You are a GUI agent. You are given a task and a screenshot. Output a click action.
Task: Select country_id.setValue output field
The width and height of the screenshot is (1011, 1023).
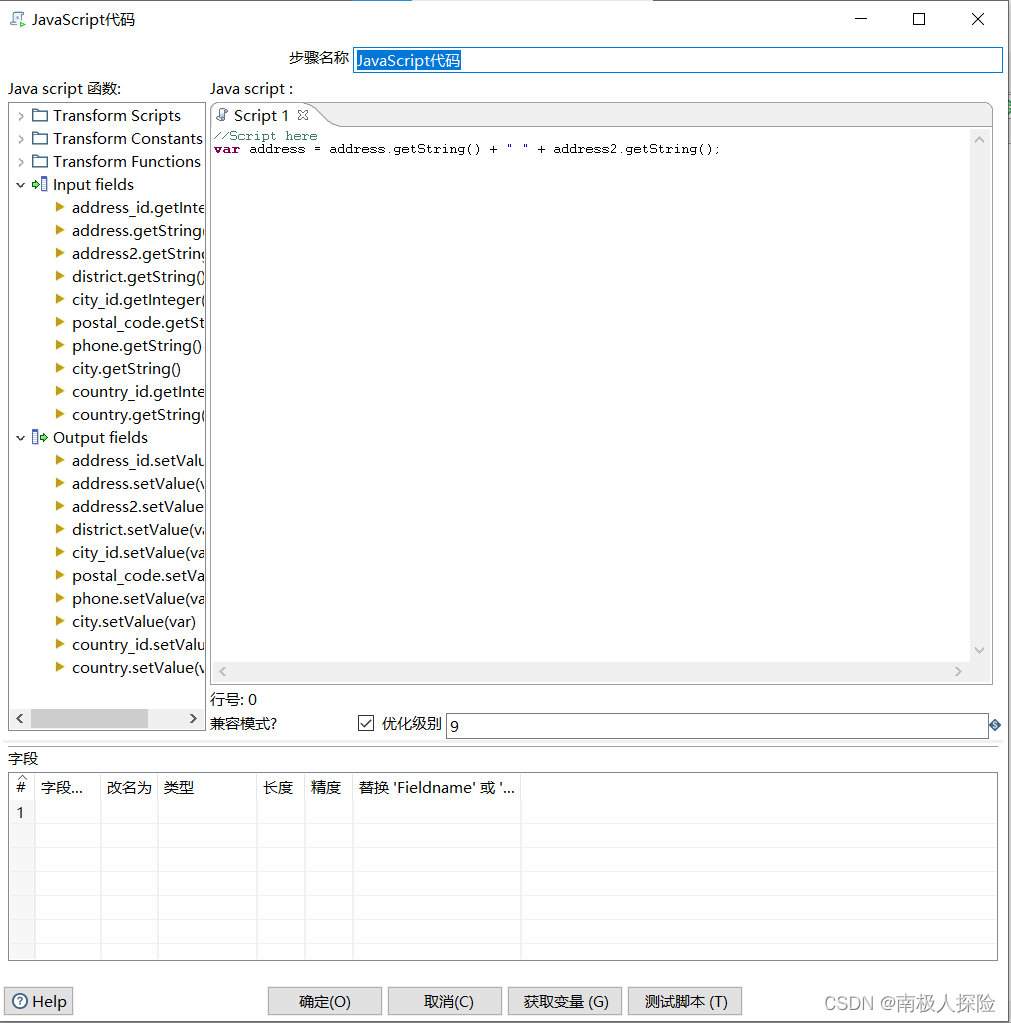click(x=138, y=645)
